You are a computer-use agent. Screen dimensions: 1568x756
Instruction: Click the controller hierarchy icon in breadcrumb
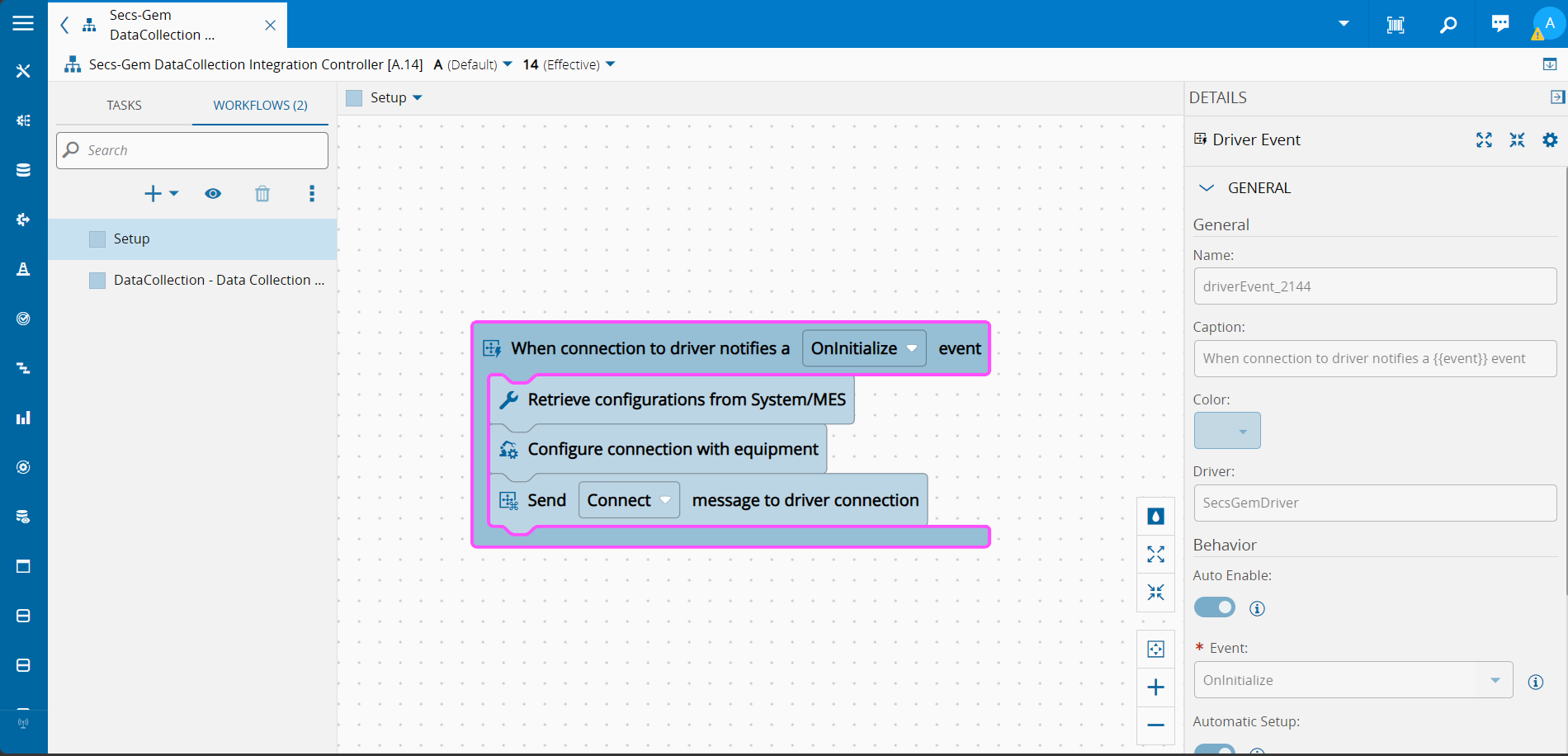click(73, 64)
